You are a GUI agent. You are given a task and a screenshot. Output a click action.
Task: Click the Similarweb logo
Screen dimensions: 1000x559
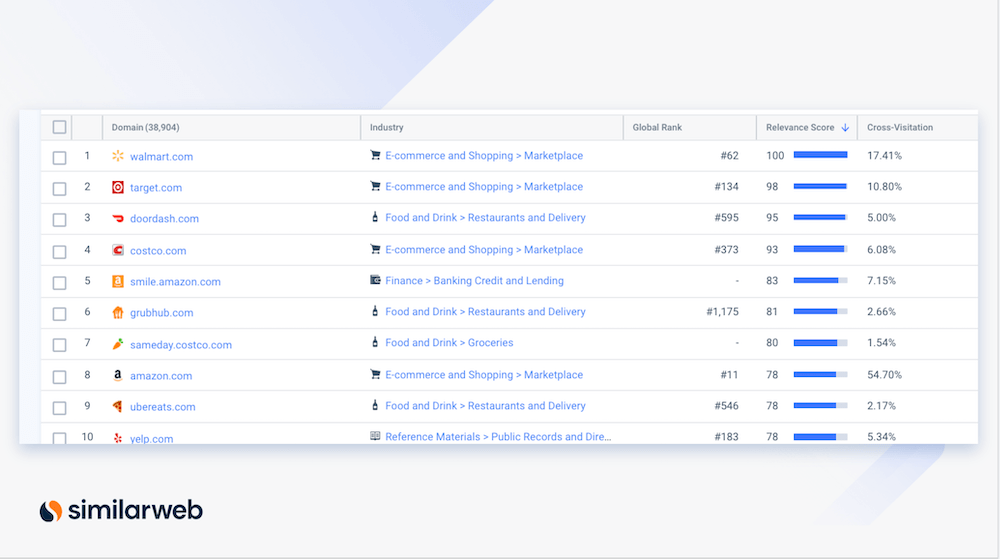[121, 511]
